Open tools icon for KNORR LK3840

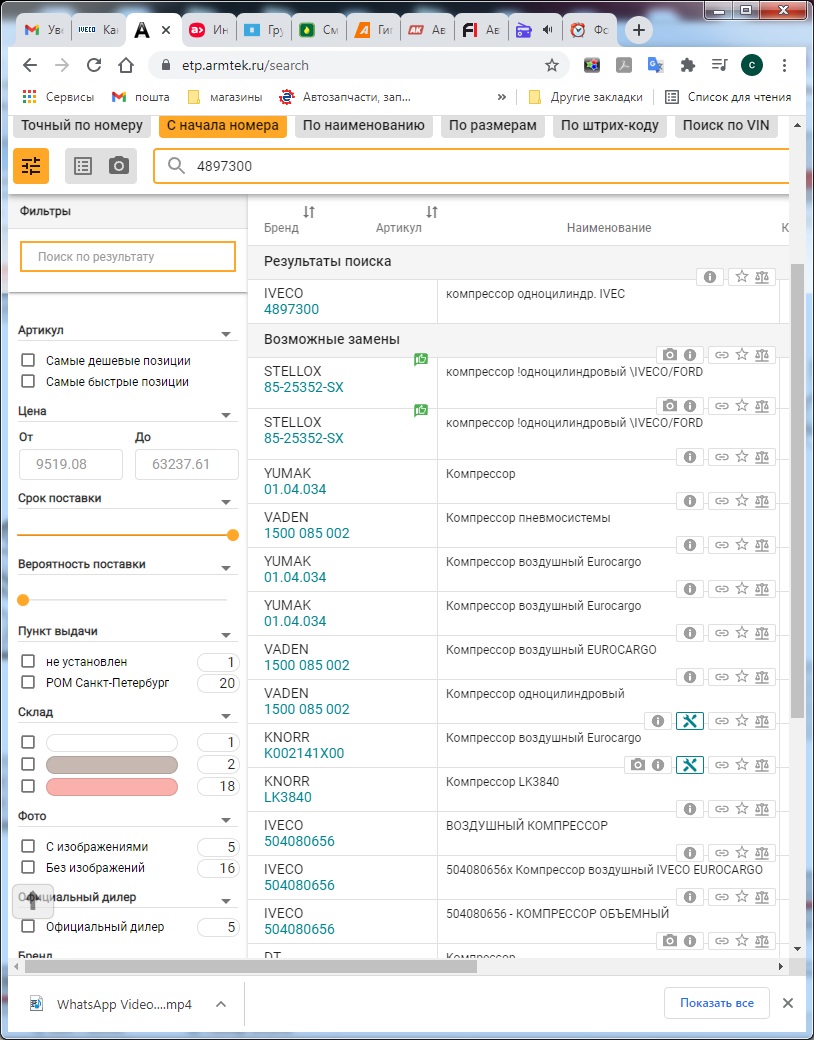pyautogui.click(x=690, y=765)
